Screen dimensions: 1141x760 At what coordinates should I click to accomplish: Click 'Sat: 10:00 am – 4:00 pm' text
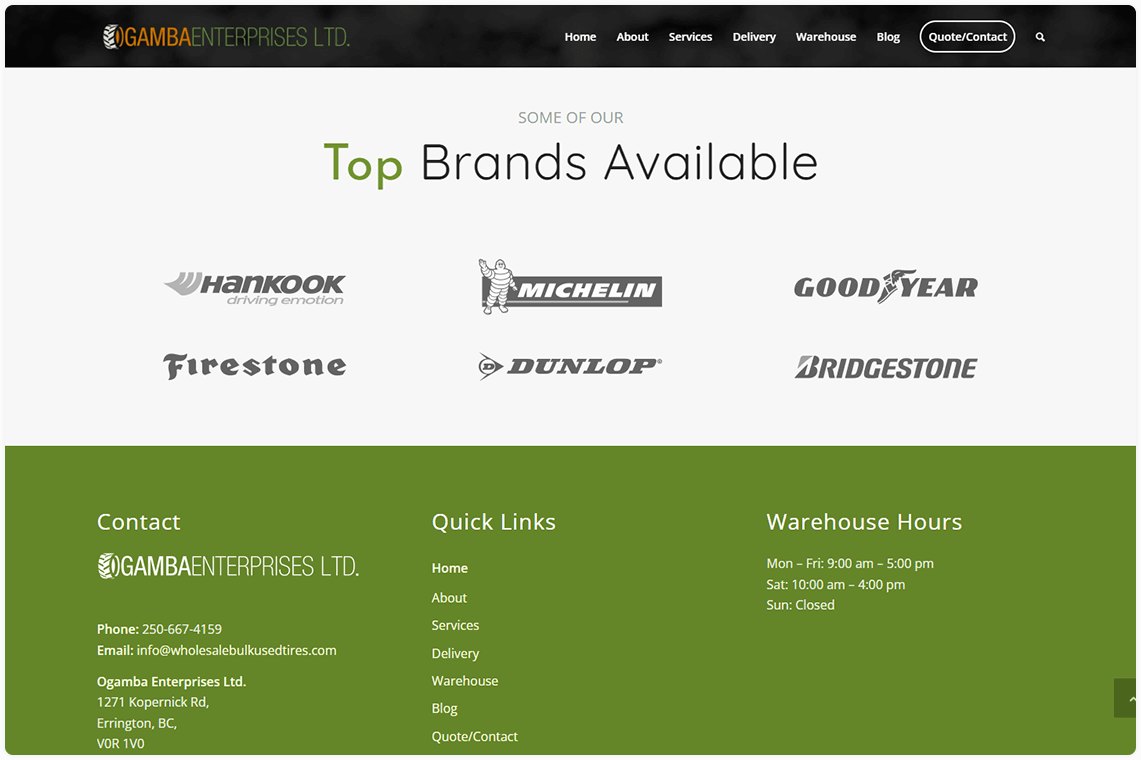click(x=835, y=585)
